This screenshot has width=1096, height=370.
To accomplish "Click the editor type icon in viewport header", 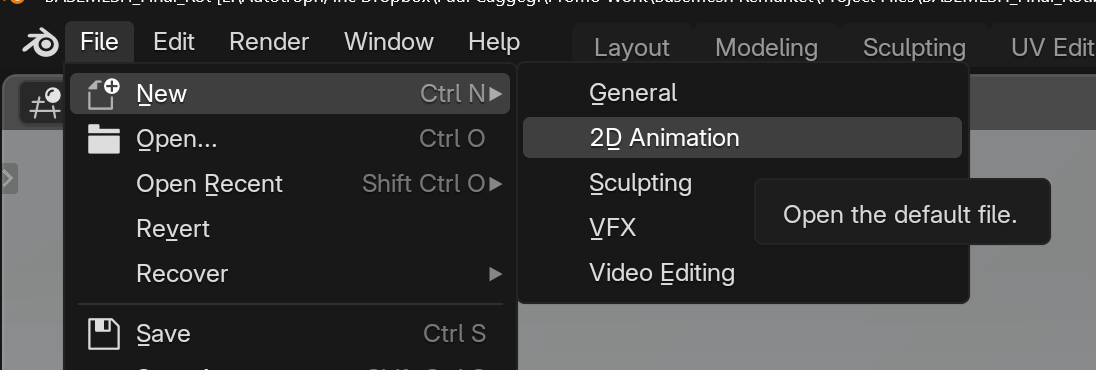I will pos(43,105).
